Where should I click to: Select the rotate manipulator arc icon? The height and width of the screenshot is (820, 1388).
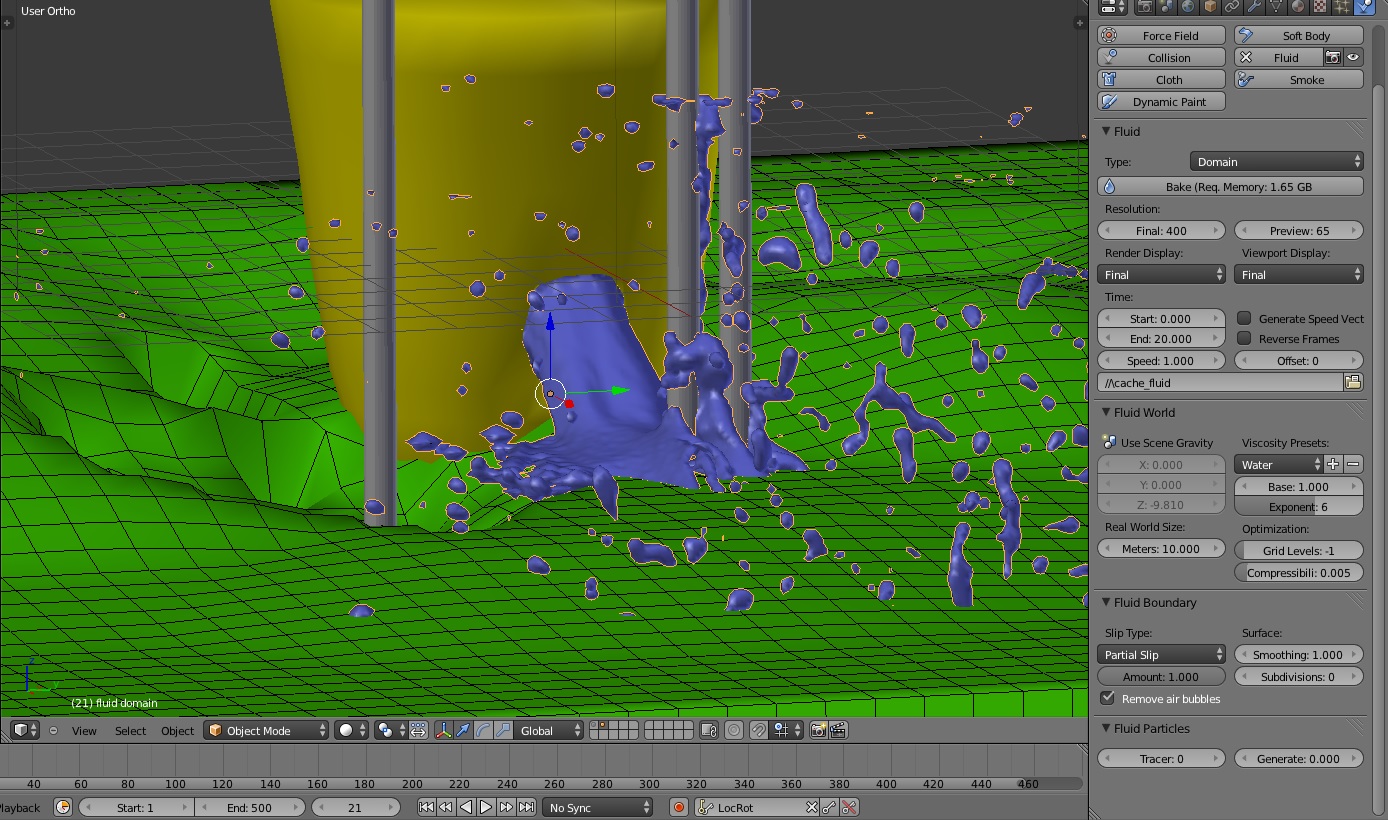pos(482,730)
